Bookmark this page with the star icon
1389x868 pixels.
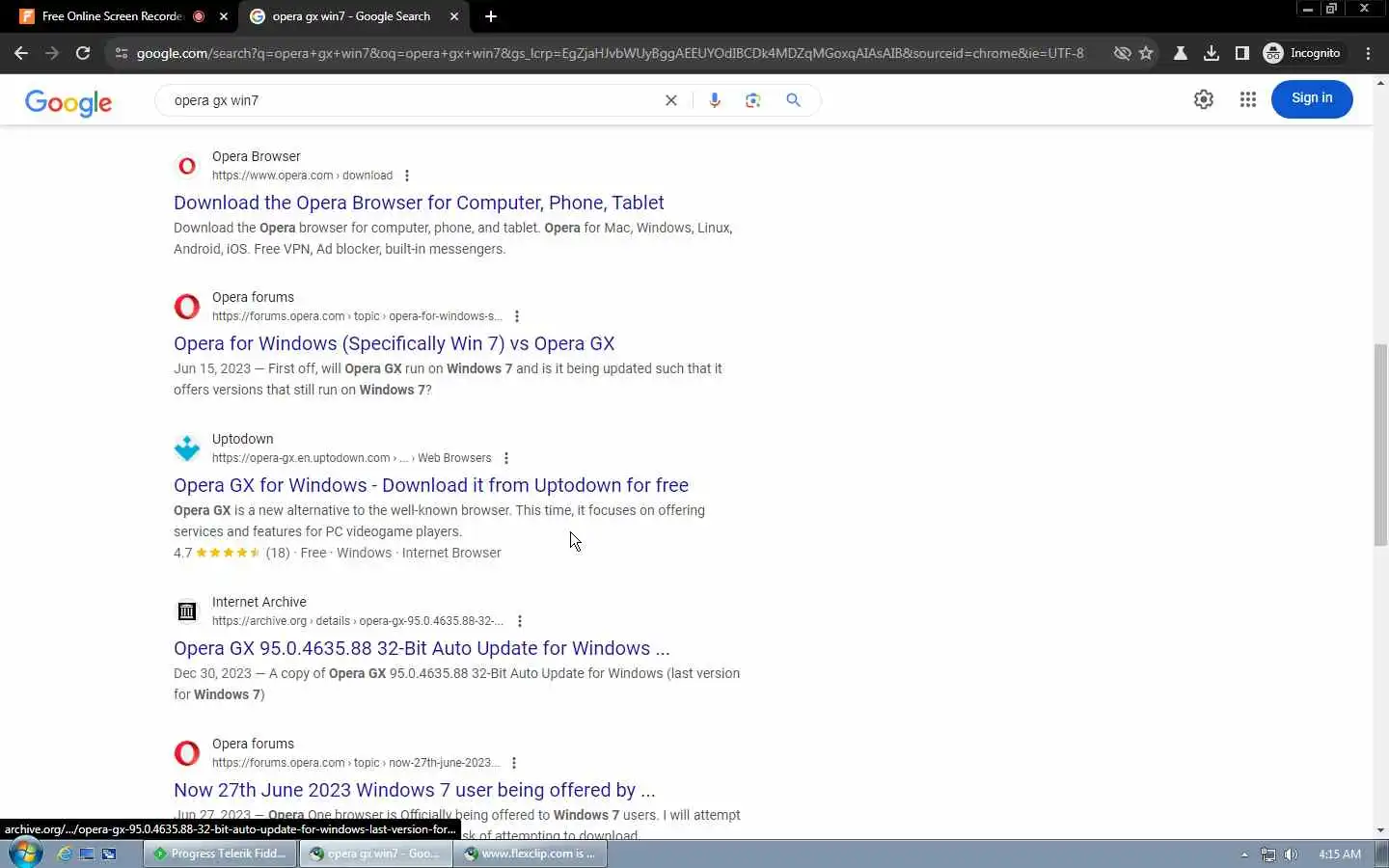[x=1146, y=53]
